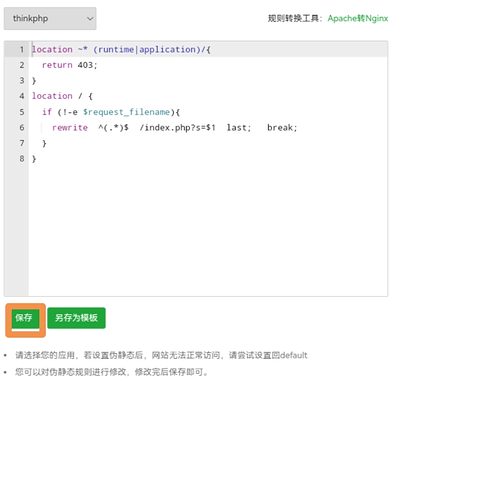478x499 pixels.
Task: Click the empty area of code editor
Action: (208, 230)
